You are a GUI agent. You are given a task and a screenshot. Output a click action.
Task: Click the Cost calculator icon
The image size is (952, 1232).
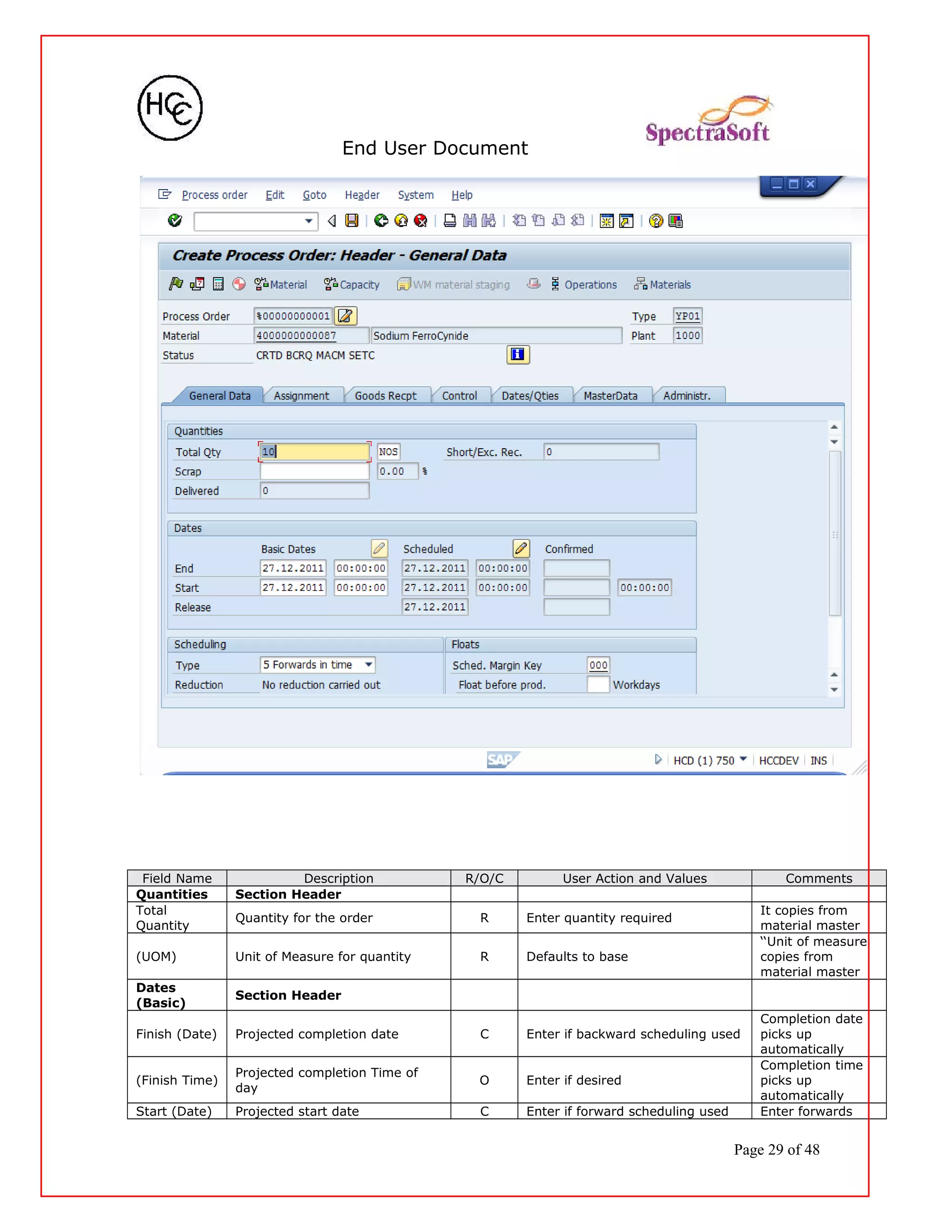tap(218, 284)
